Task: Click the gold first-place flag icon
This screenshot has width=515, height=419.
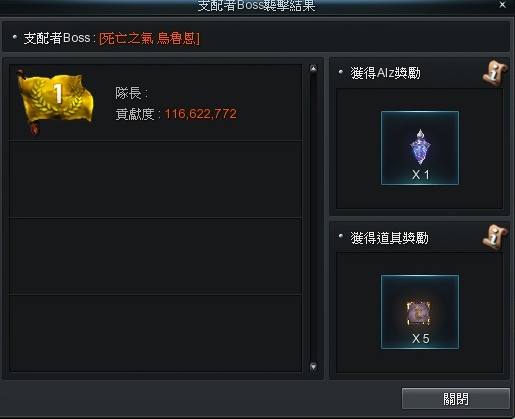Action: 55,101
